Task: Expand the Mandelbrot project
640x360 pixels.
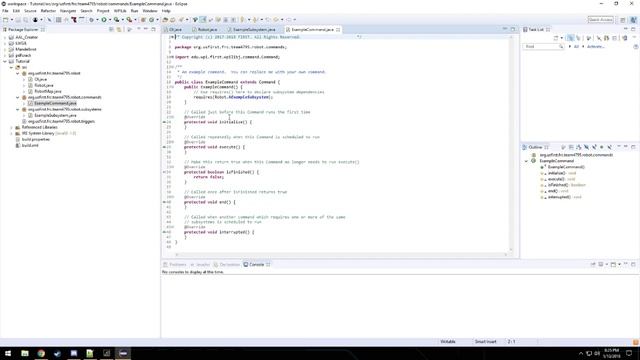Action: coord(5,49)
